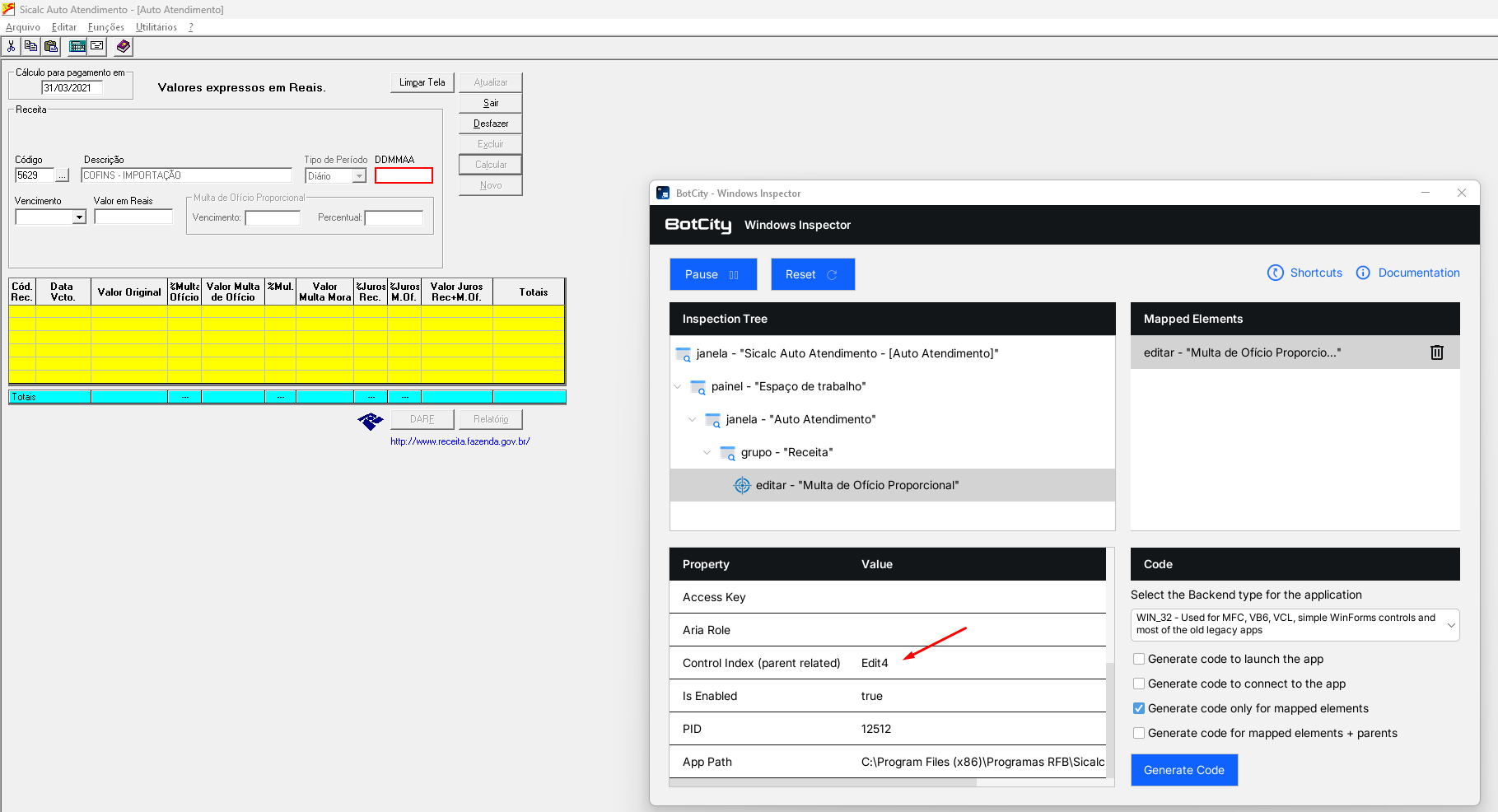Delete mapped element with trash icon
1498x812 pixels.
coord(1436,352)
